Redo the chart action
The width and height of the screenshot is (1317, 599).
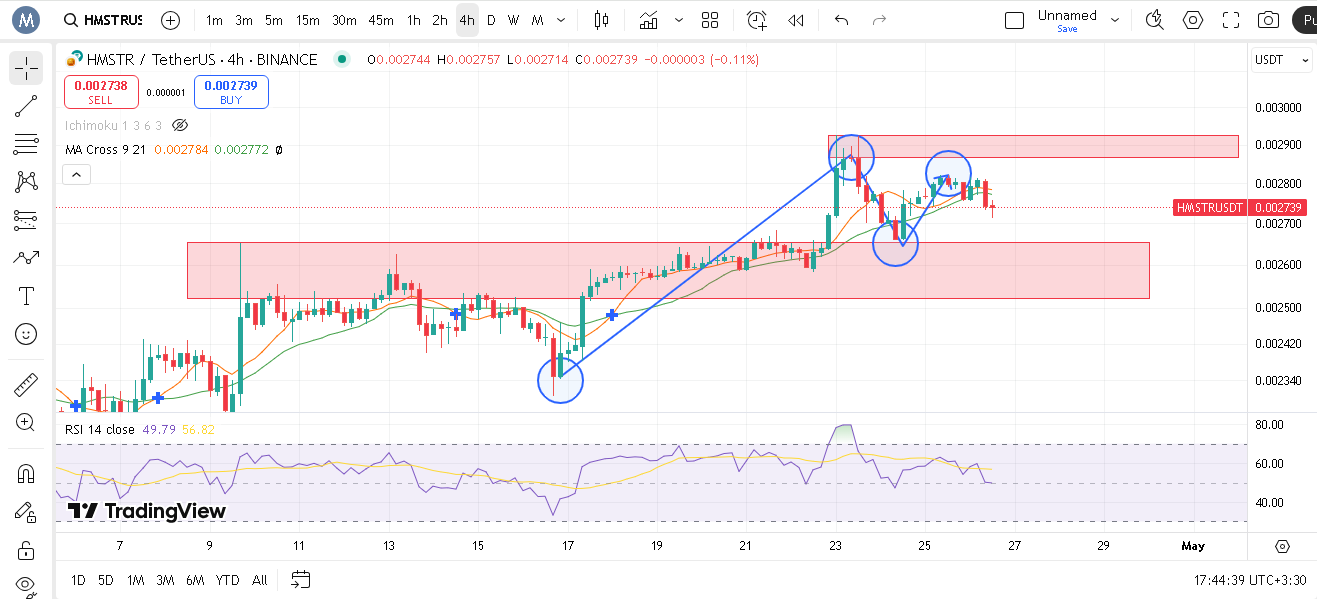pyautogui.click(x=879, y=20)
